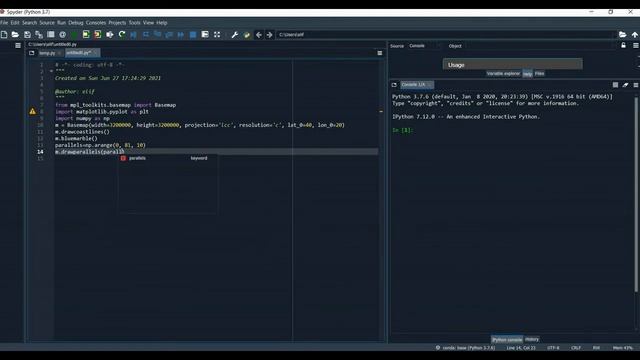Click the conda base environment status

[x=465, y=348]
